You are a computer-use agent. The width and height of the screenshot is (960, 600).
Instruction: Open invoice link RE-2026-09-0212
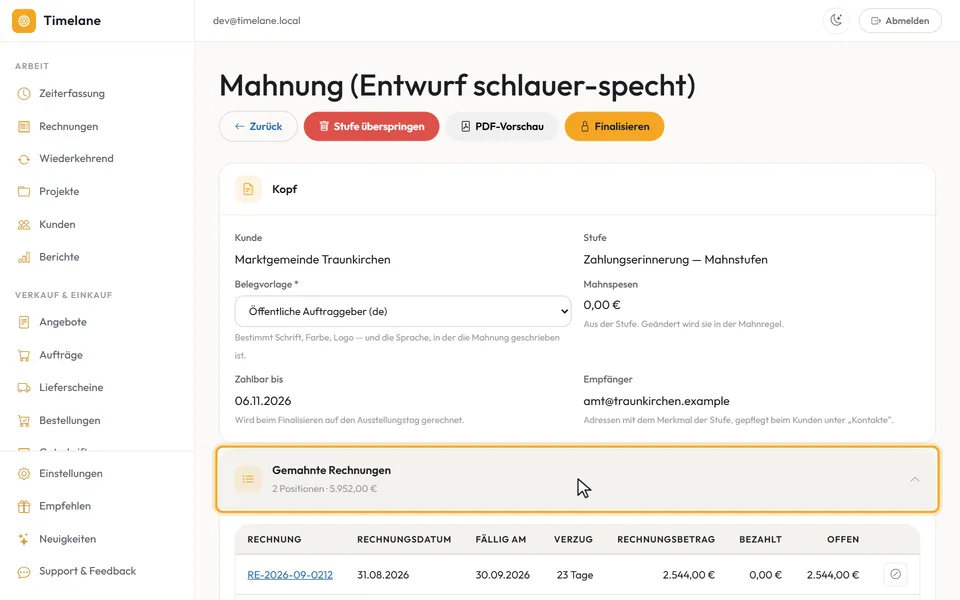coord(290,575)
